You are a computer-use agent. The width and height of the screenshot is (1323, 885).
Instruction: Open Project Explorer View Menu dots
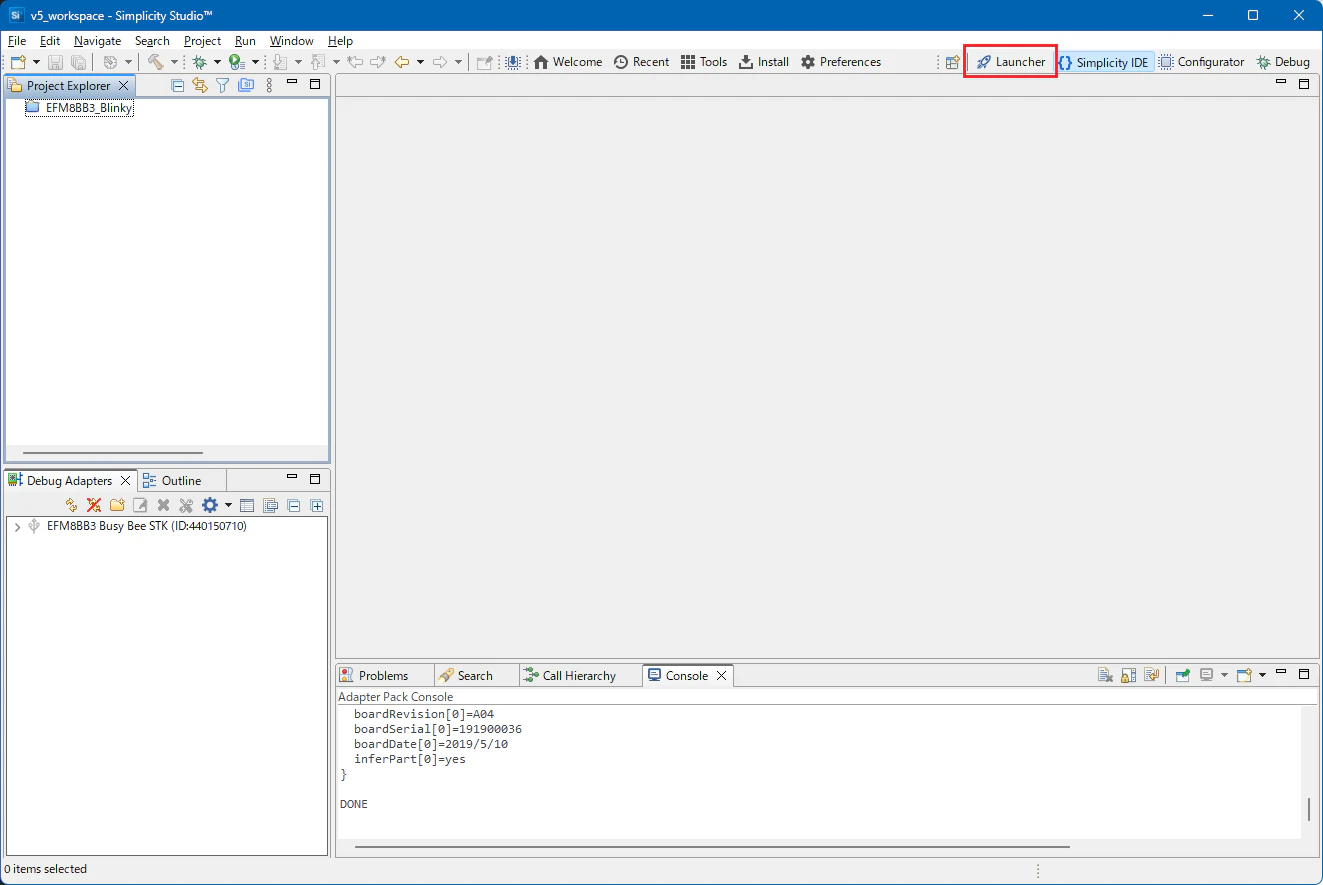[269, 86]
